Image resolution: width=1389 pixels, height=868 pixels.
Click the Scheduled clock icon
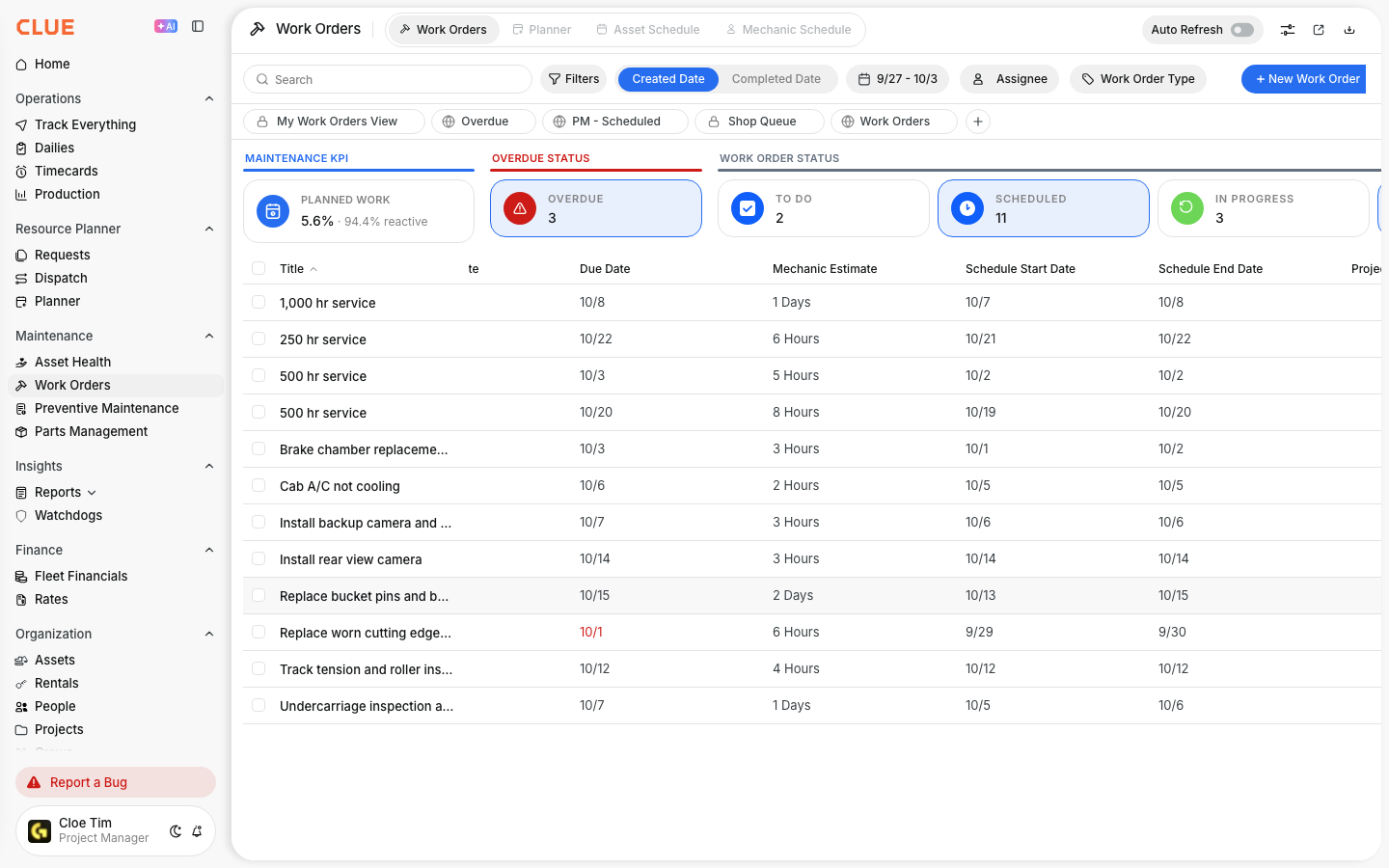pos(967,208)
